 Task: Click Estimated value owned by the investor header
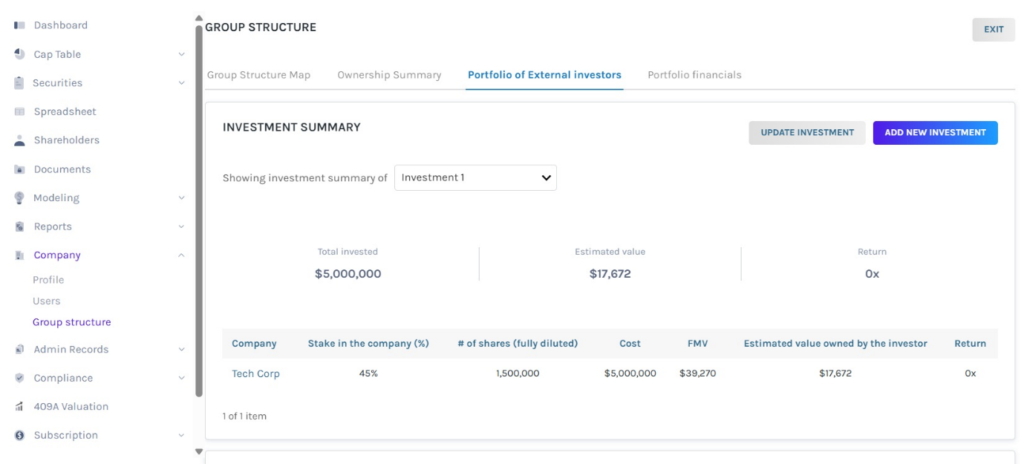pyautogui.click(x=835, y=344)
